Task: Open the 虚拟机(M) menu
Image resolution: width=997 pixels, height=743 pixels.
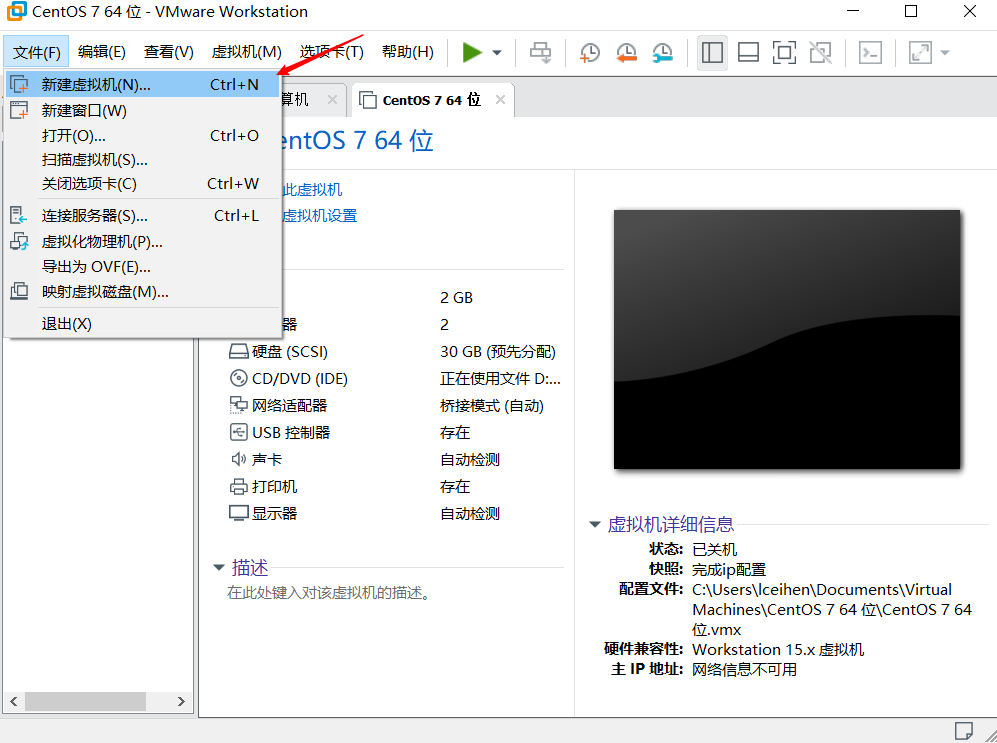Action: pos(247,52)
